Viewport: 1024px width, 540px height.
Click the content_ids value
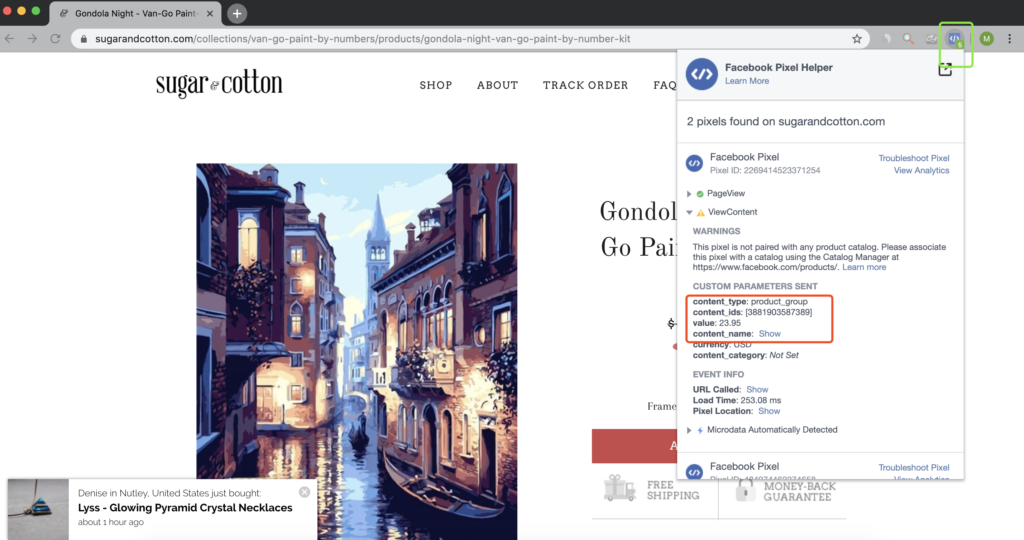point(778,312)
